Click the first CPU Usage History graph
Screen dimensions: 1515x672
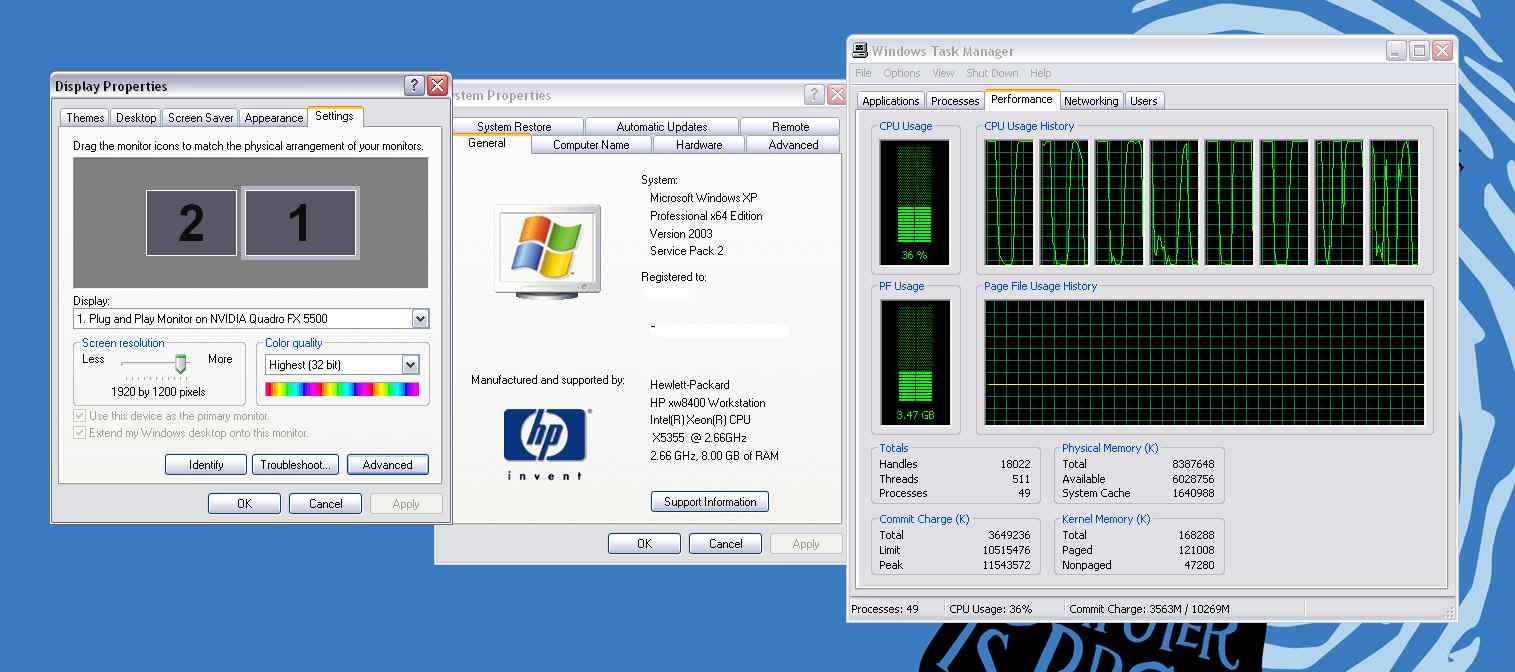[x=1009, y=202]
